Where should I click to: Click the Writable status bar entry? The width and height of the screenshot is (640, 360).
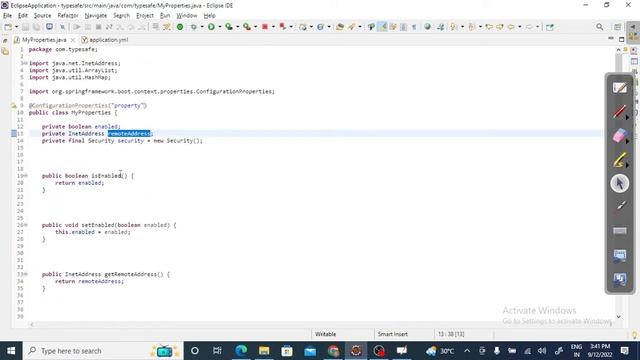click(325, 334)
